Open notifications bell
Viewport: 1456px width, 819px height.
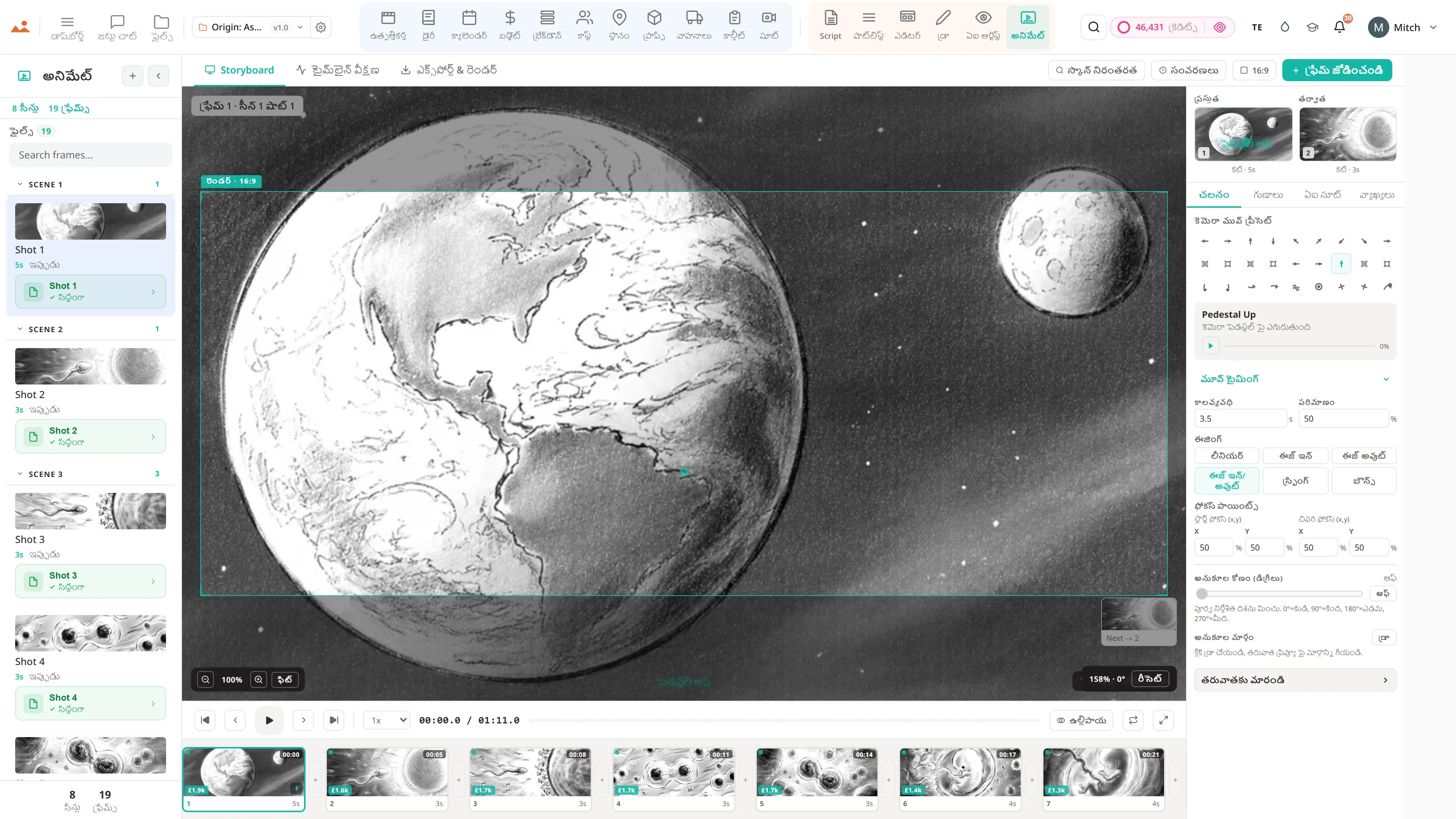coord(1339,27)
